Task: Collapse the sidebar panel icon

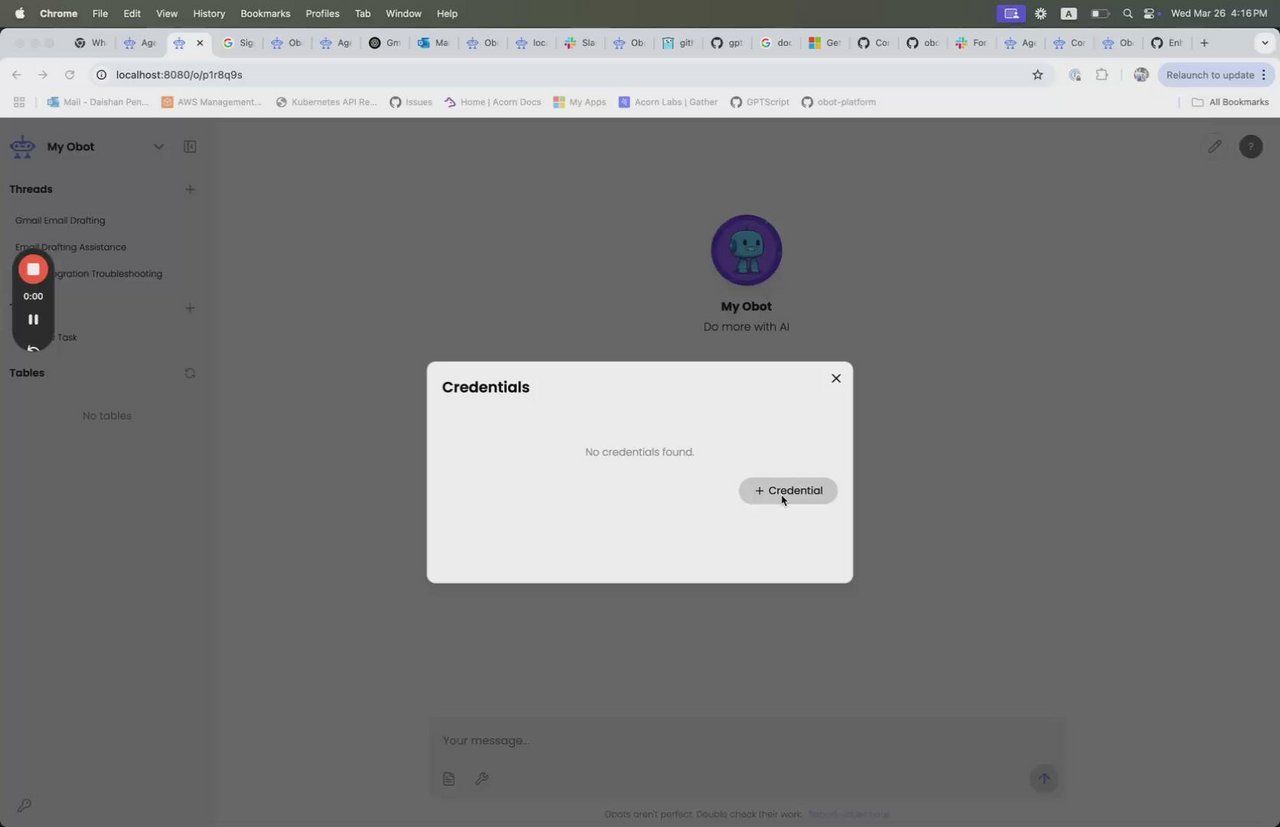Action: pos(190,147)
